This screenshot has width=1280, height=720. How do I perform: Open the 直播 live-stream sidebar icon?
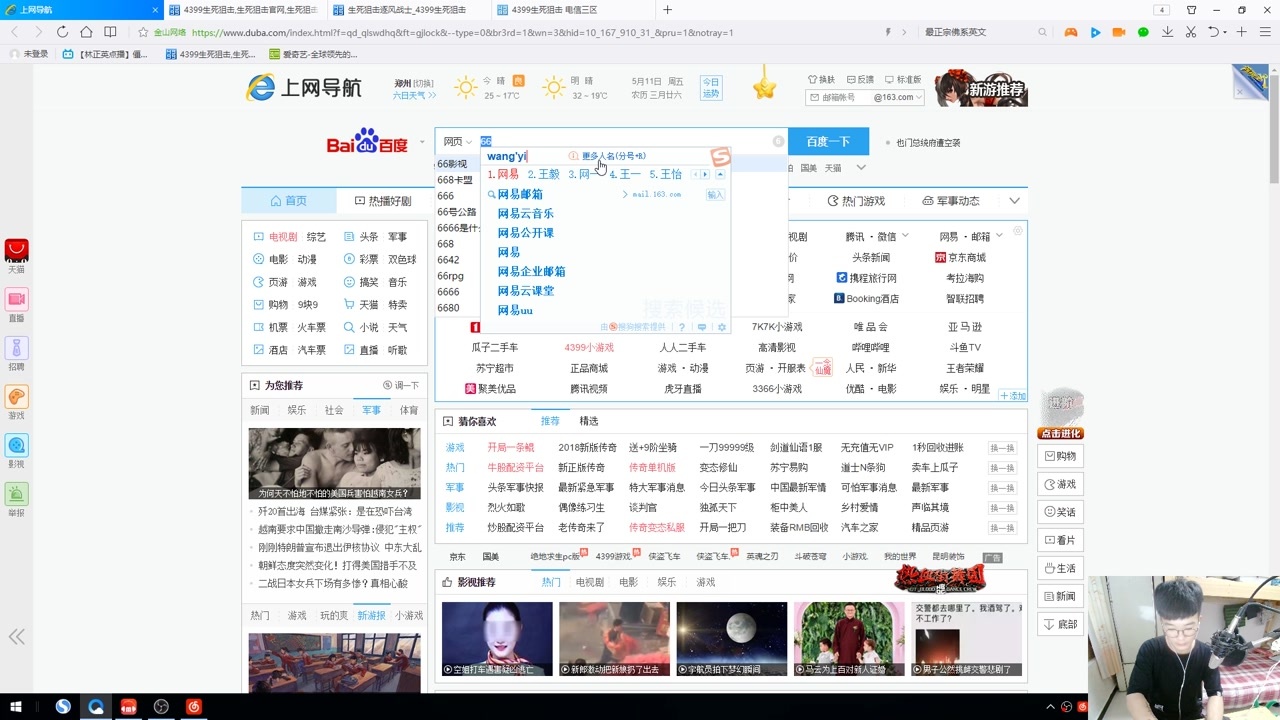click(x=16, y=300)
